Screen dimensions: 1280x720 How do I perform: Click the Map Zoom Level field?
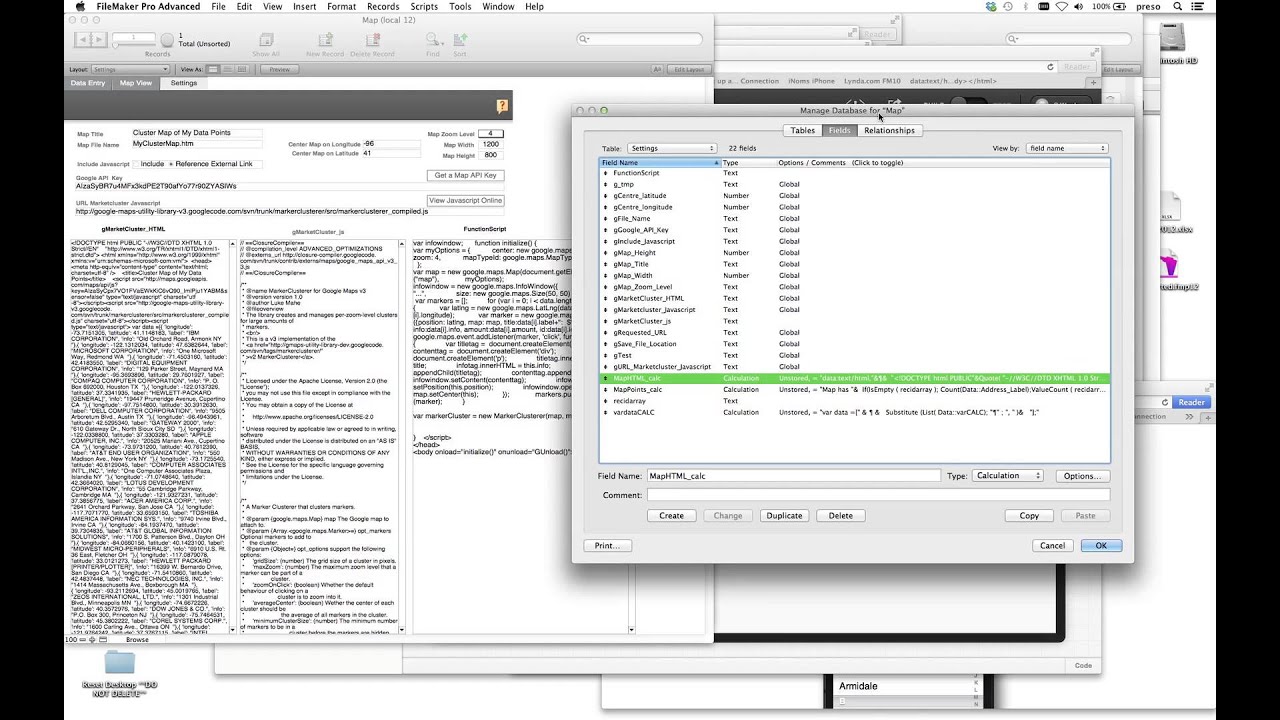click(x=490, y=133)
